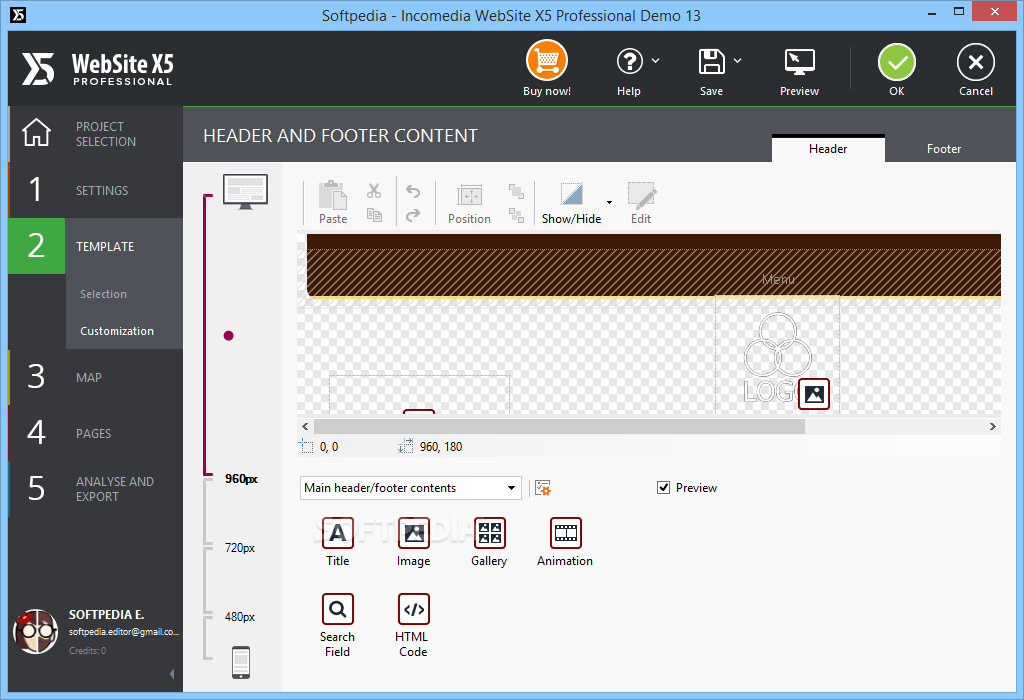Go to Project Selection home icon
1024x700 pixels.
36,133
